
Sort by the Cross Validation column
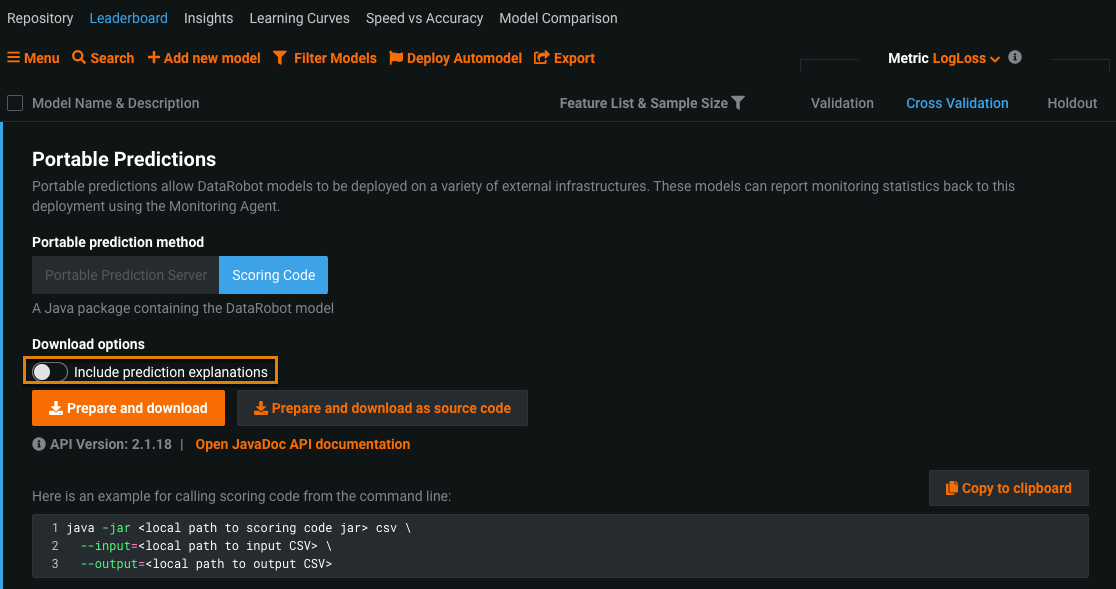coord(957,103)
